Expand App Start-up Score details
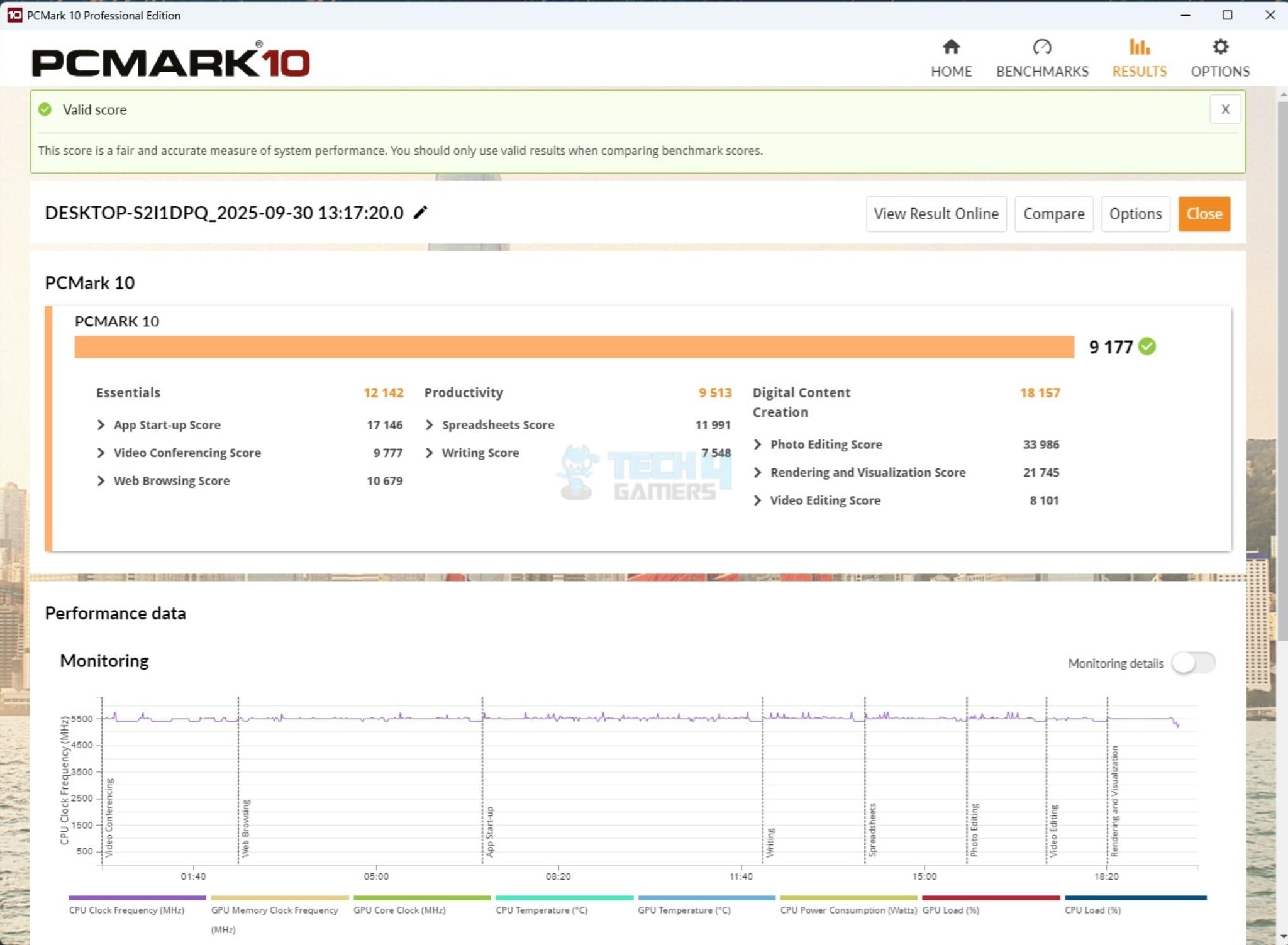 click(101, 425)
